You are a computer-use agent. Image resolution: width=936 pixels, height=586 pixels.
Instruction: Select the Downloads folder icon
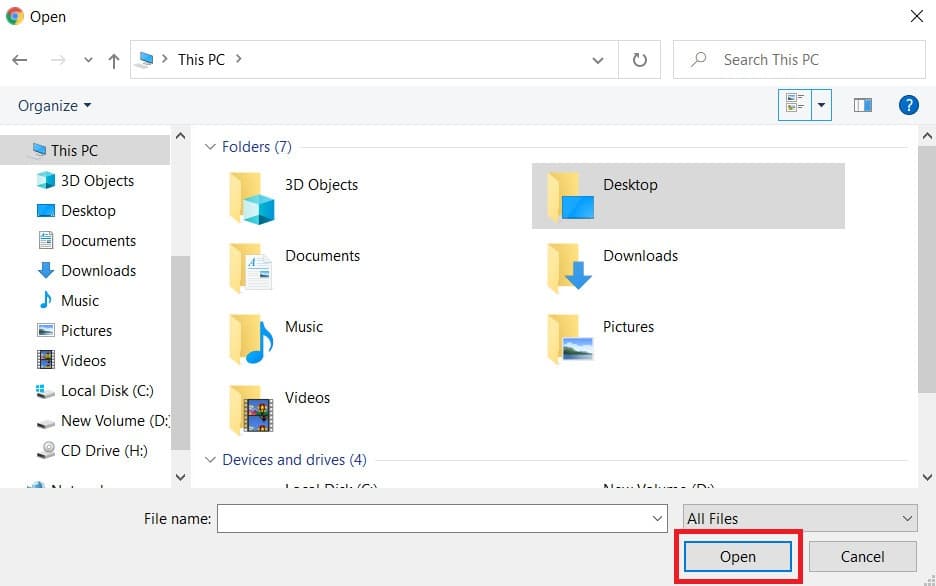coord(570,268)
